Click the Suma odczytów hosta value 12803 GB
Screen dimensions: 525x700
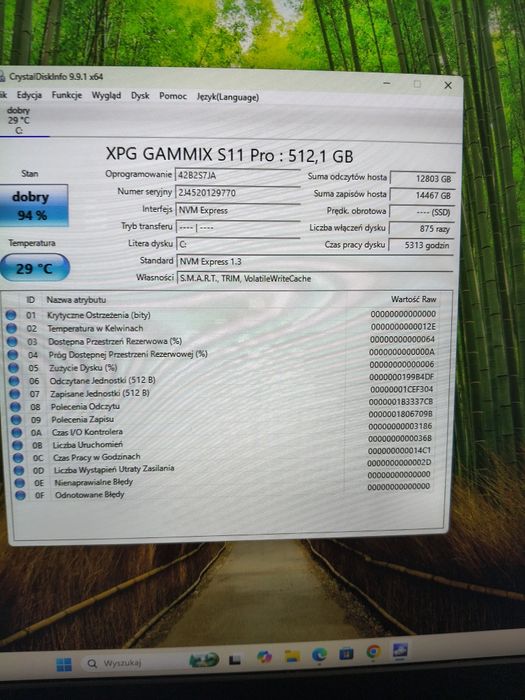tap(422, 179)
